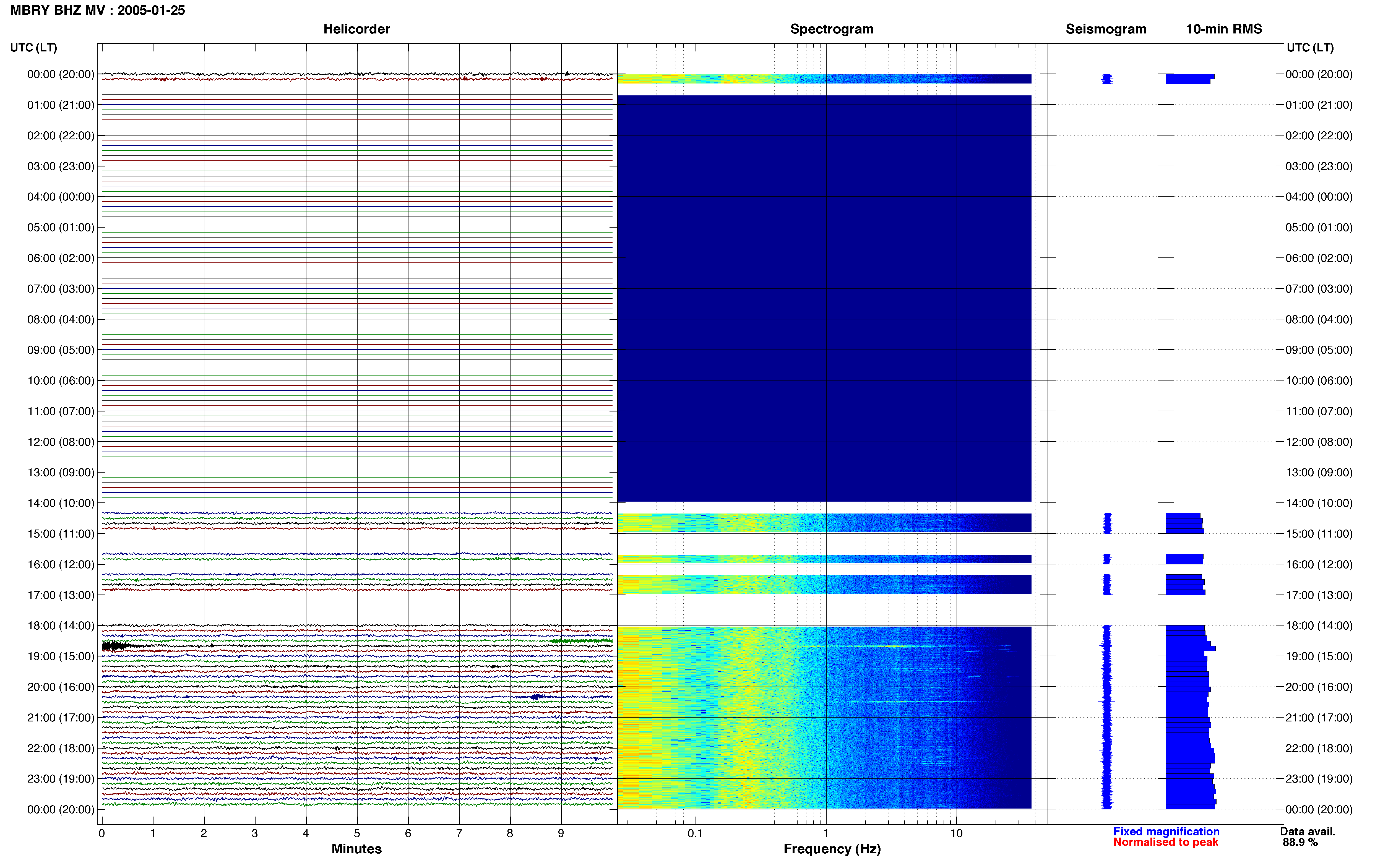This screenshot has height=868, width=1388.
Task: Click the right '02:00 (22:00)' time label
Action: coord(1319,135)
